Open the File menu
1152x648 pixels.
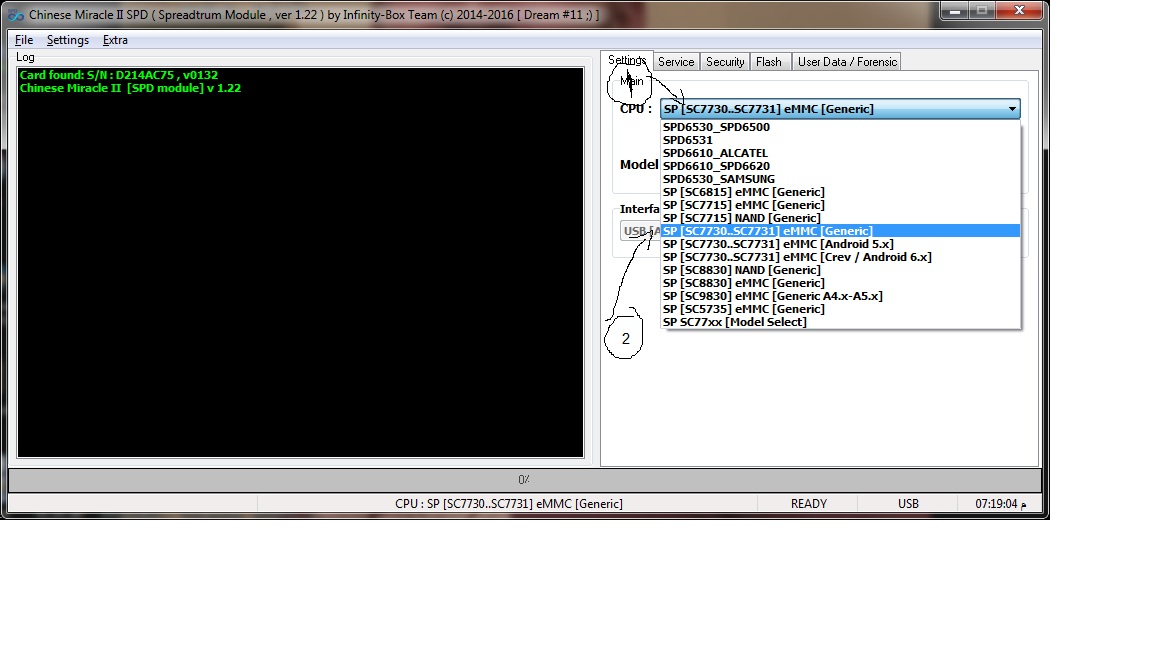[24, 40]
